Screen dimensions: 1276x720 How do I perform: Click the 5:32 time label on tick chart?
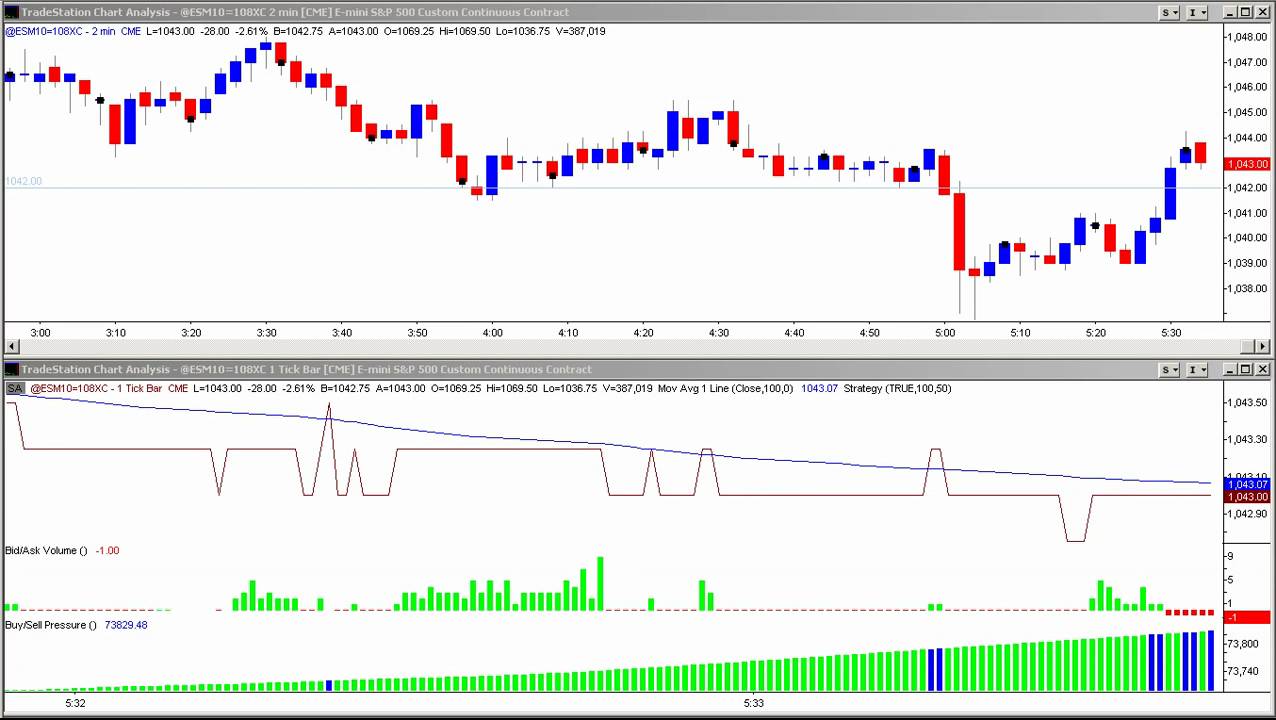[75, 703]
